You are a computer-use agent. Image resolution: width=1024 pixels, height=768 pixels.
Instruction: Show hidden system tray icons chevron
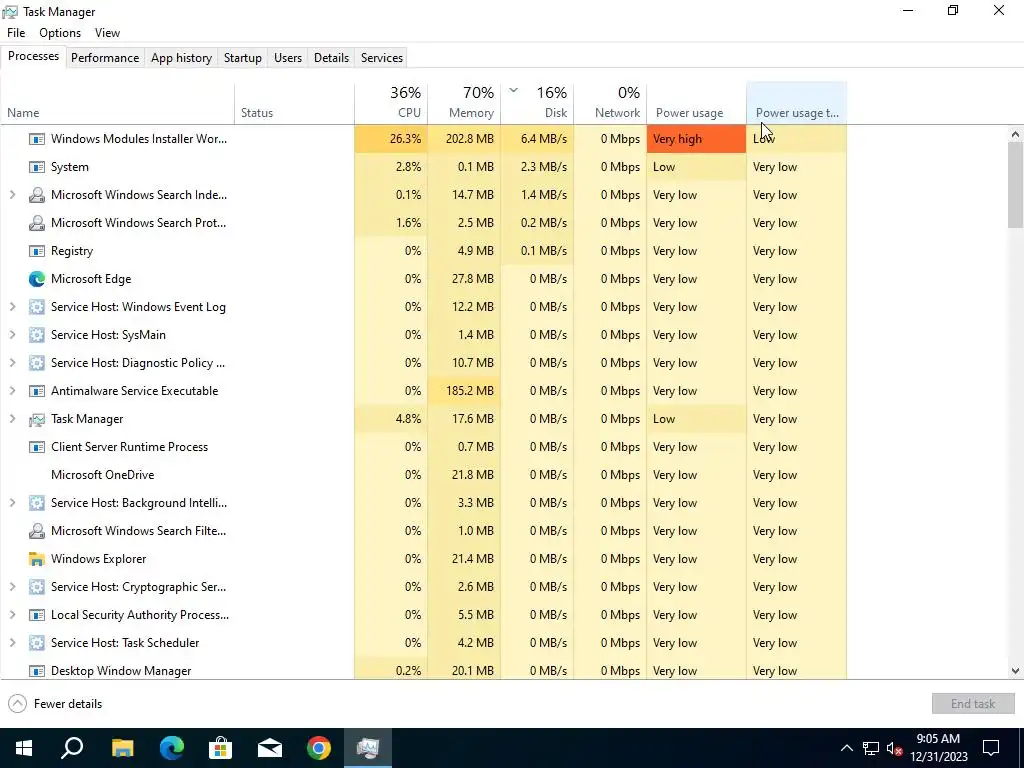point(846,748)
